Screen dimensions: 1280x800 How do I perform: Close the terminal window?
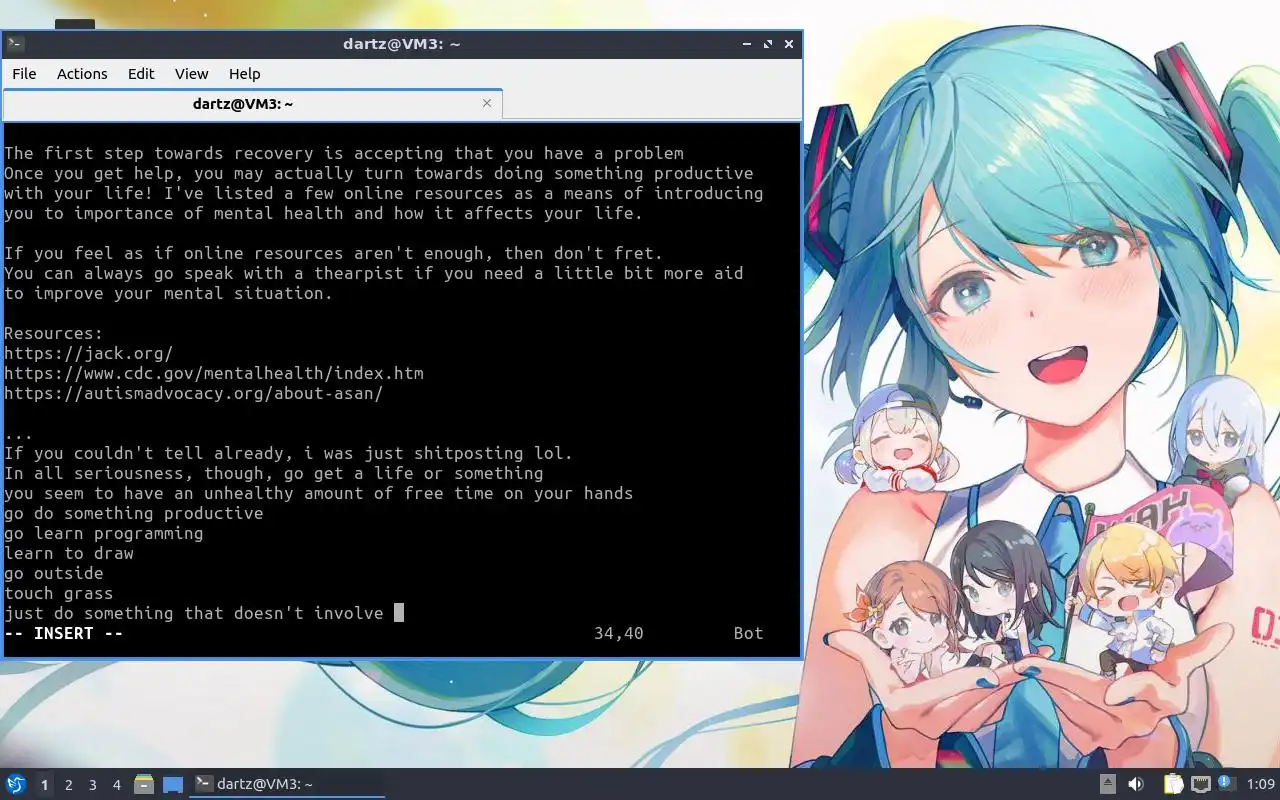point(789,44)
